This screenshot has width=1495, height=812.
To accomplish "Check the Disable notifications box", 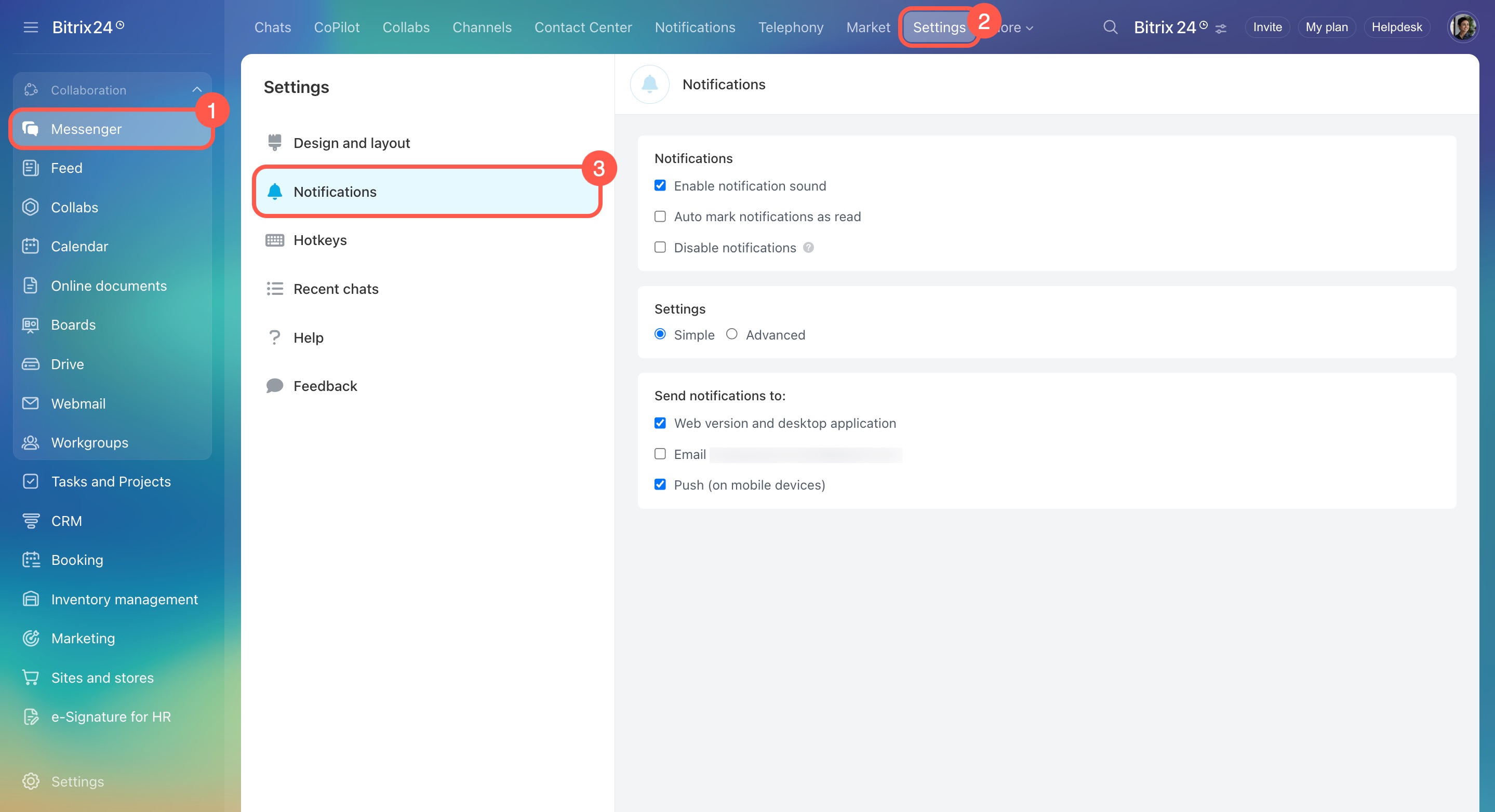I will (x=660, y=247).
